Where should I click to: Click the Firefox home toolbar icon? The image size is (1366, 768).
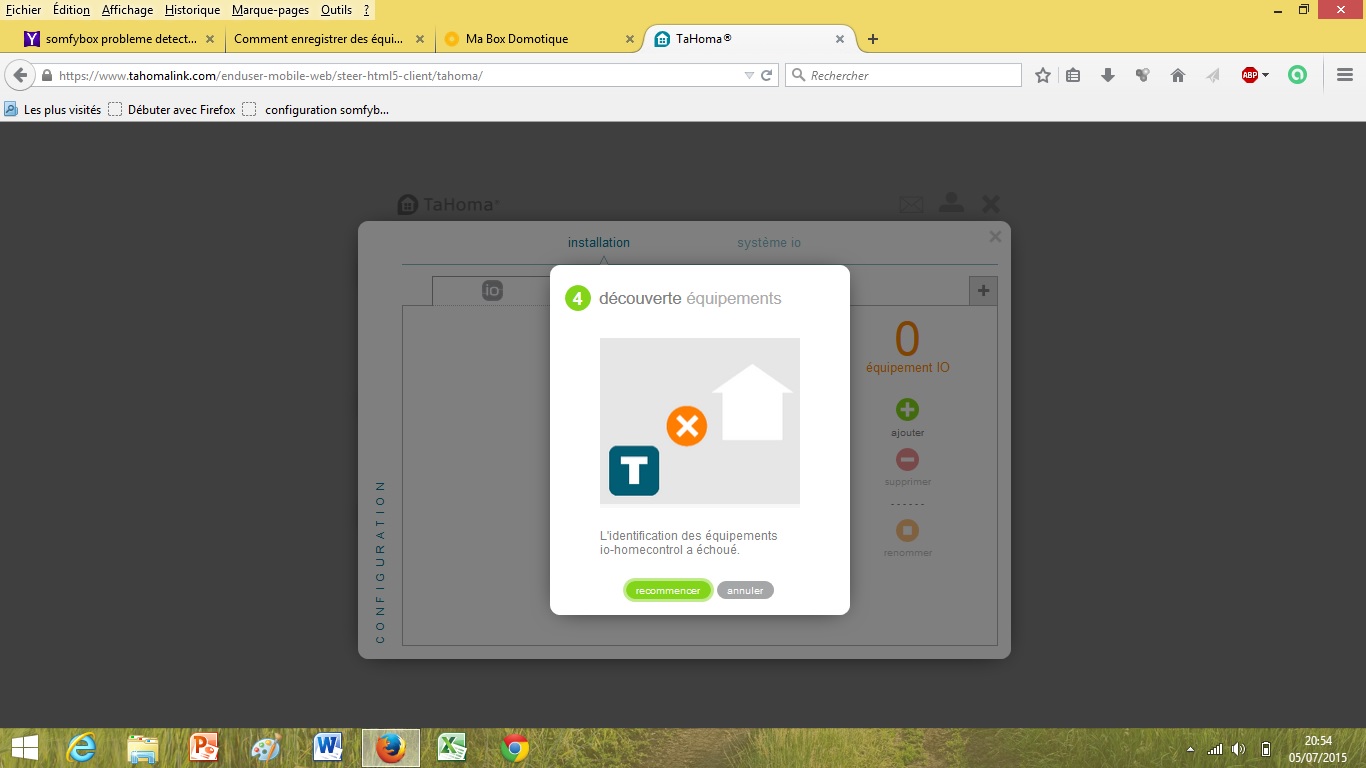click(1178, 75)
